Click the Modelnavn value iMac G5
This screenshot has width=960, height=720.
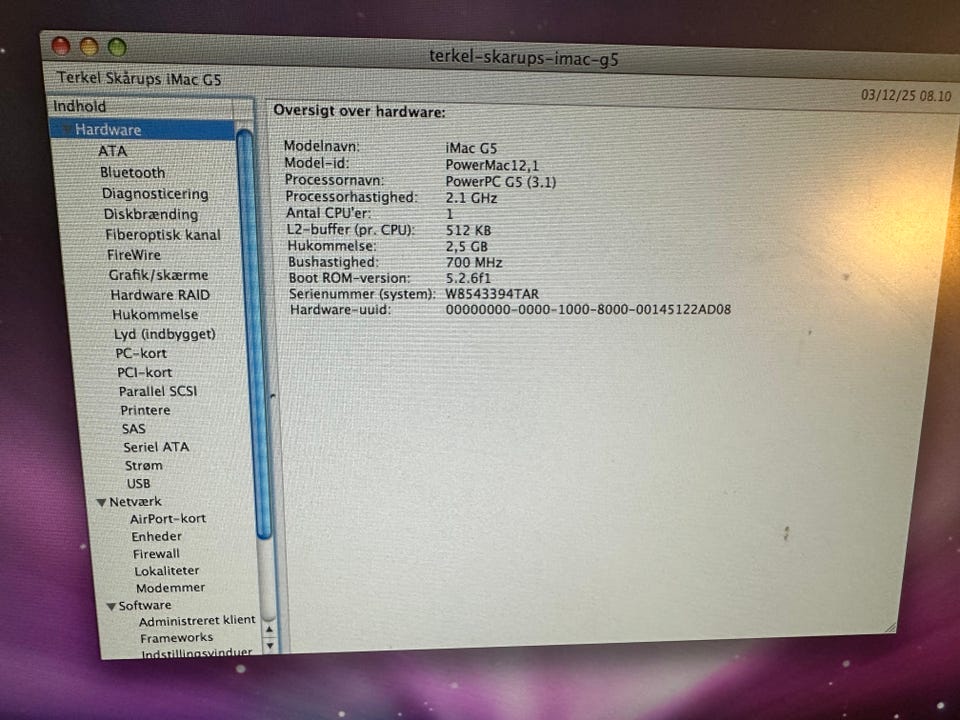471,148
